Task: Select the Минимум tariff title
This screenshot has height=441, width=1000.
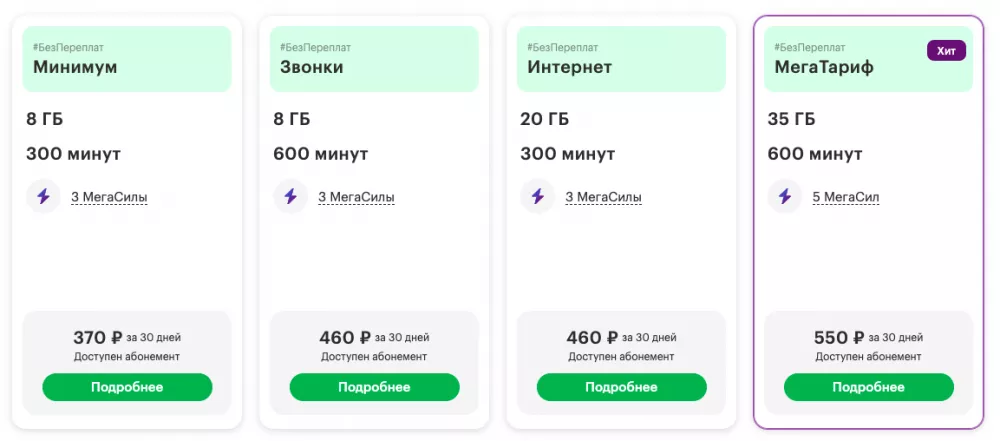Action: click(x=75, y=68)
